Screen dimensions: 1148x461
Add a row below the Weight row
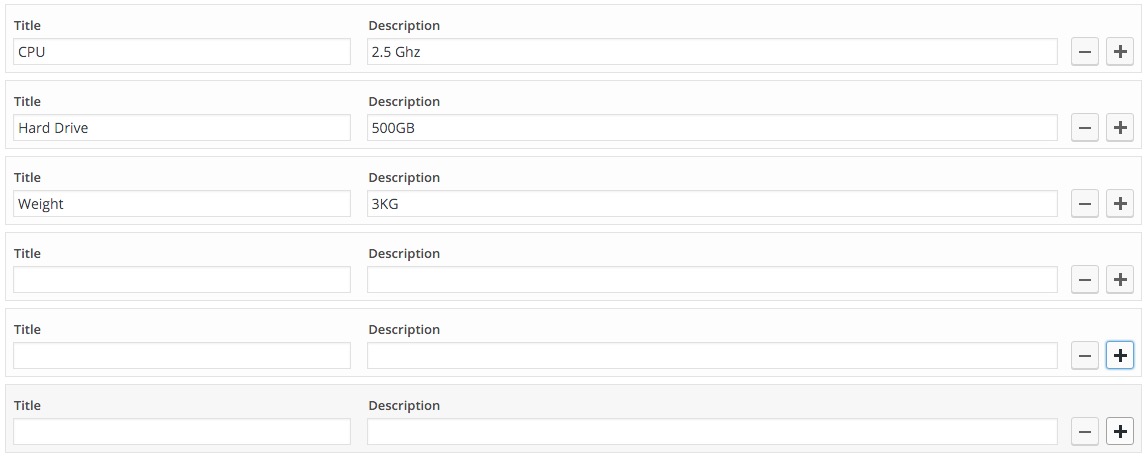point(1120,204)
